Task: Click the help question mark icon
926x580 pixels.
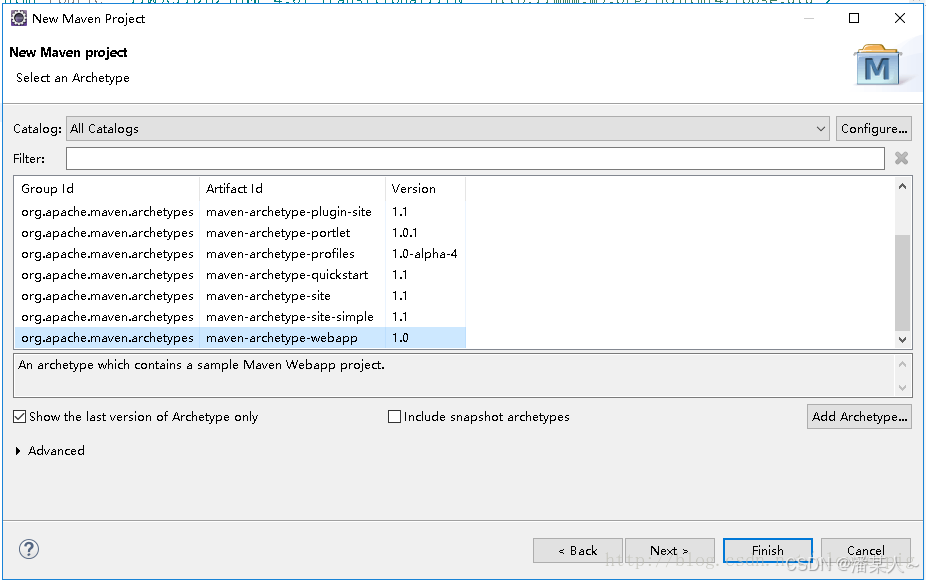Action: tap(28, 549)
